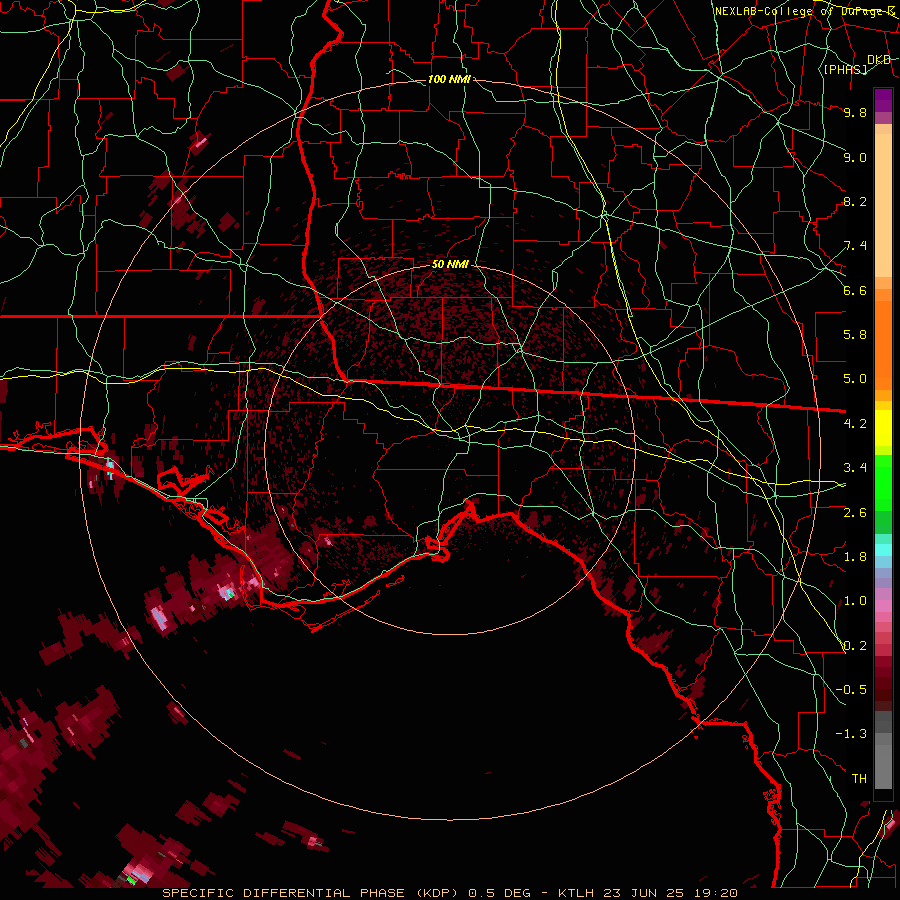Click the 2.6 value on the legend
The width and height of the screenshot is (900, 900).
(x=855, y=513)
